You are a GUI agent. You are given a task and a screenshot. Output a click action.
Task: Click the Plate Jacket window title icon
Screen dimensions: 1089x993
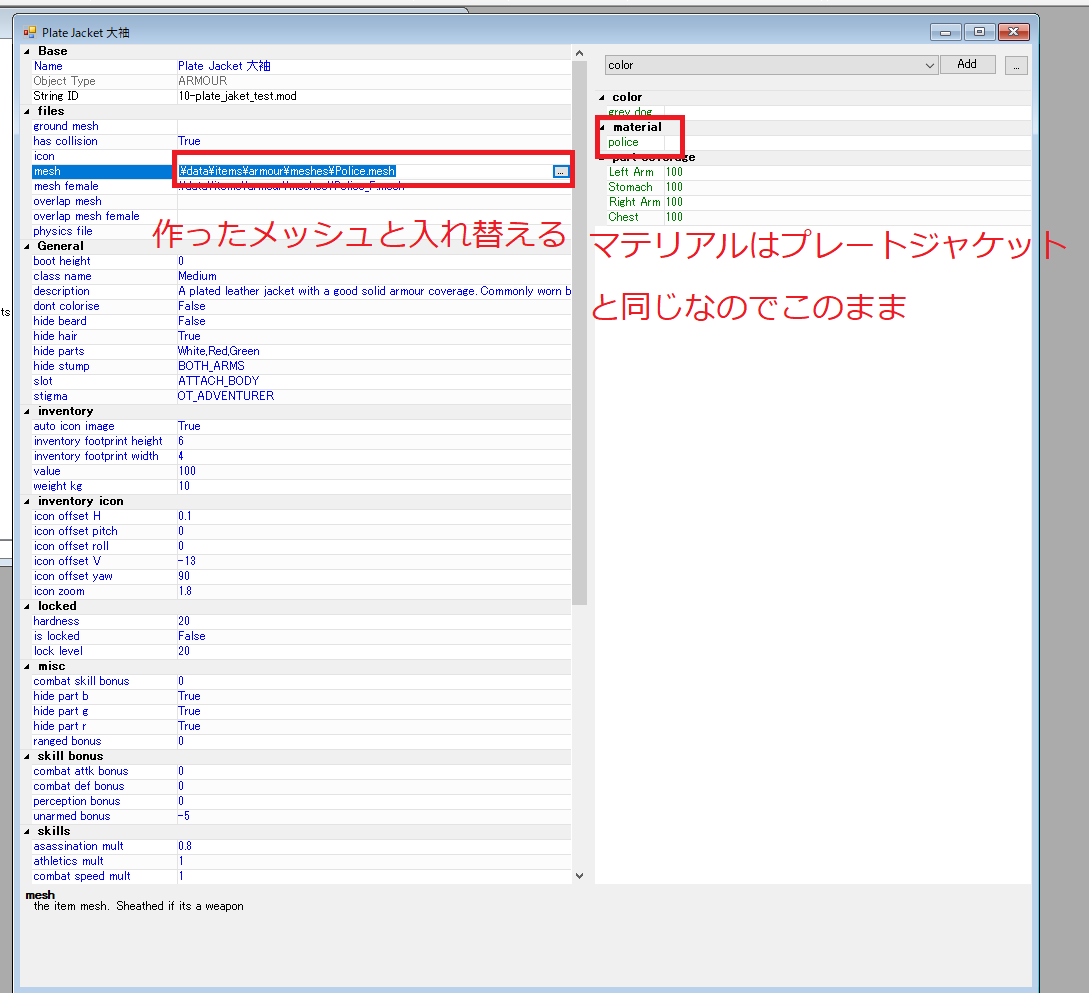click(x=29, y=32)
